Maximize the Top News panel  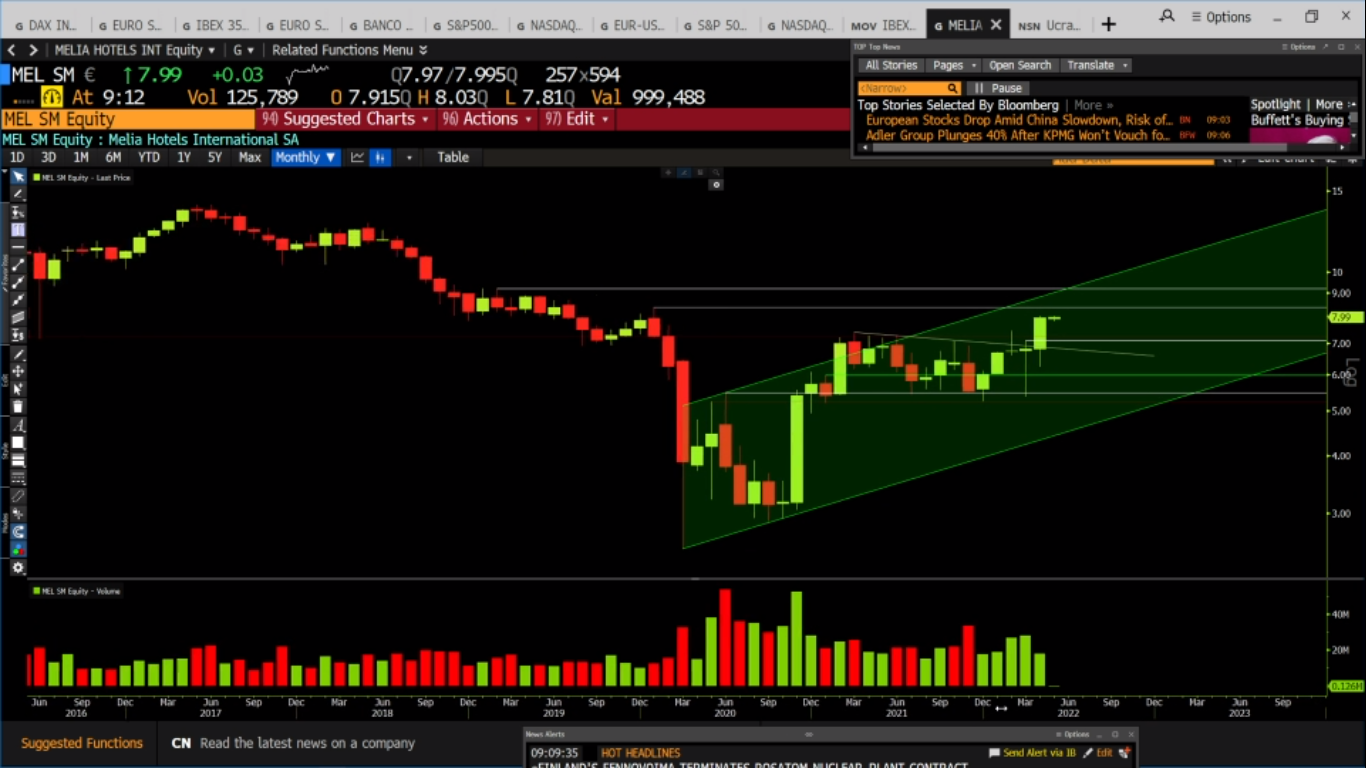click(1341, 47)
